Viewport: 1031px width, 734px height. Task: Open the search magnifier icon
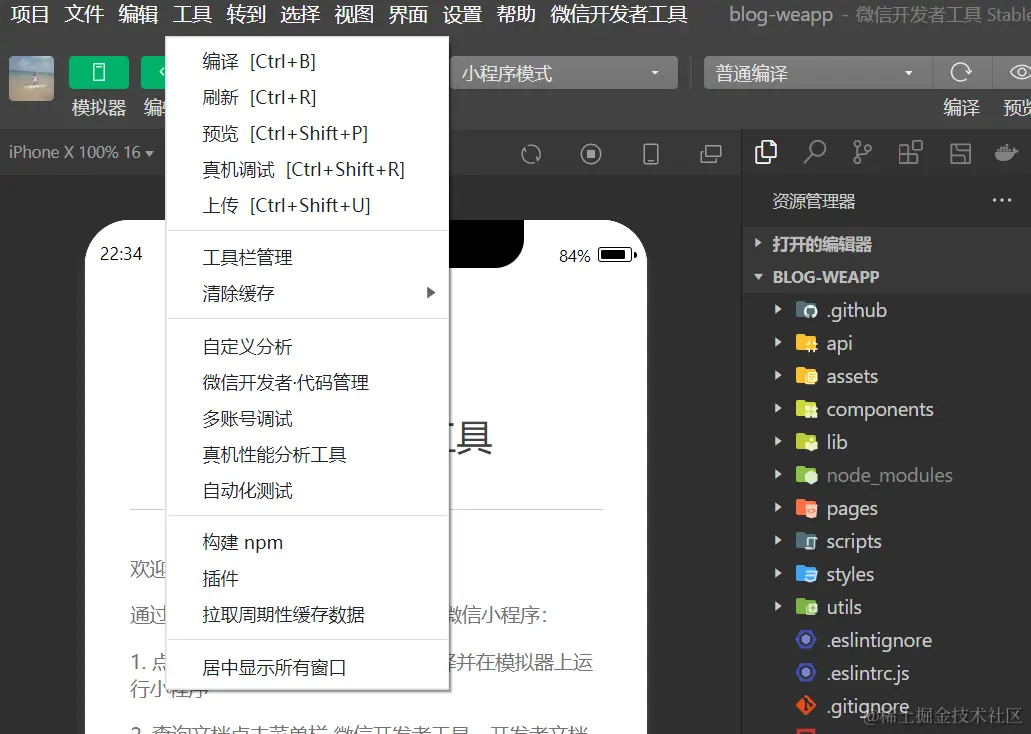pos(815,153)
